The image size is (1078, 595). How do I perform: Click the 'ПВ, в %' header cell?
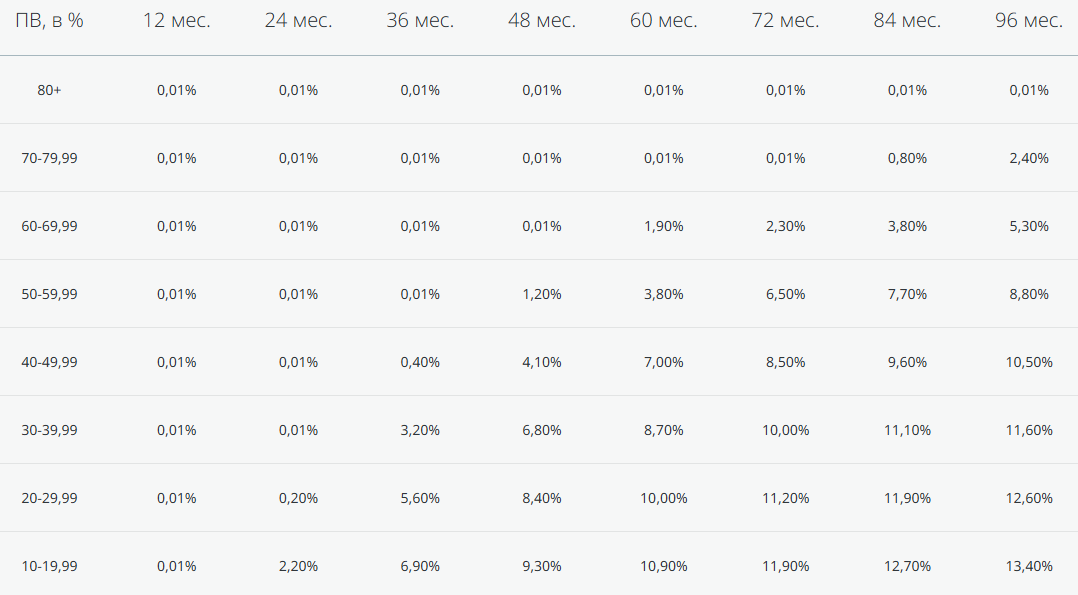click(50, 21)
